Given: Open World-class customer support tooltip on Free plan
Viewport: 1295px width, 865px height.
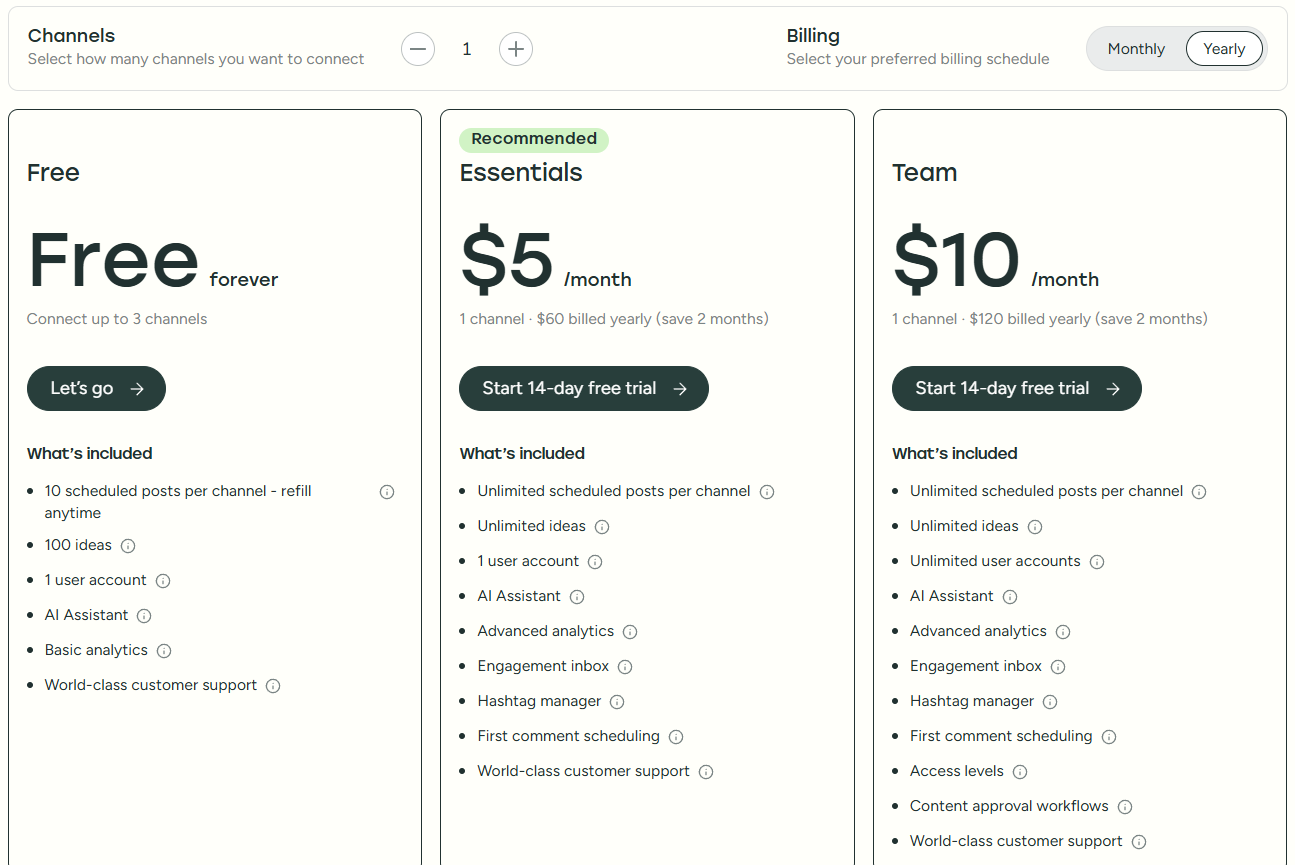Looking at the screenshot, I should pyautogui.click(x=273, y=685).
